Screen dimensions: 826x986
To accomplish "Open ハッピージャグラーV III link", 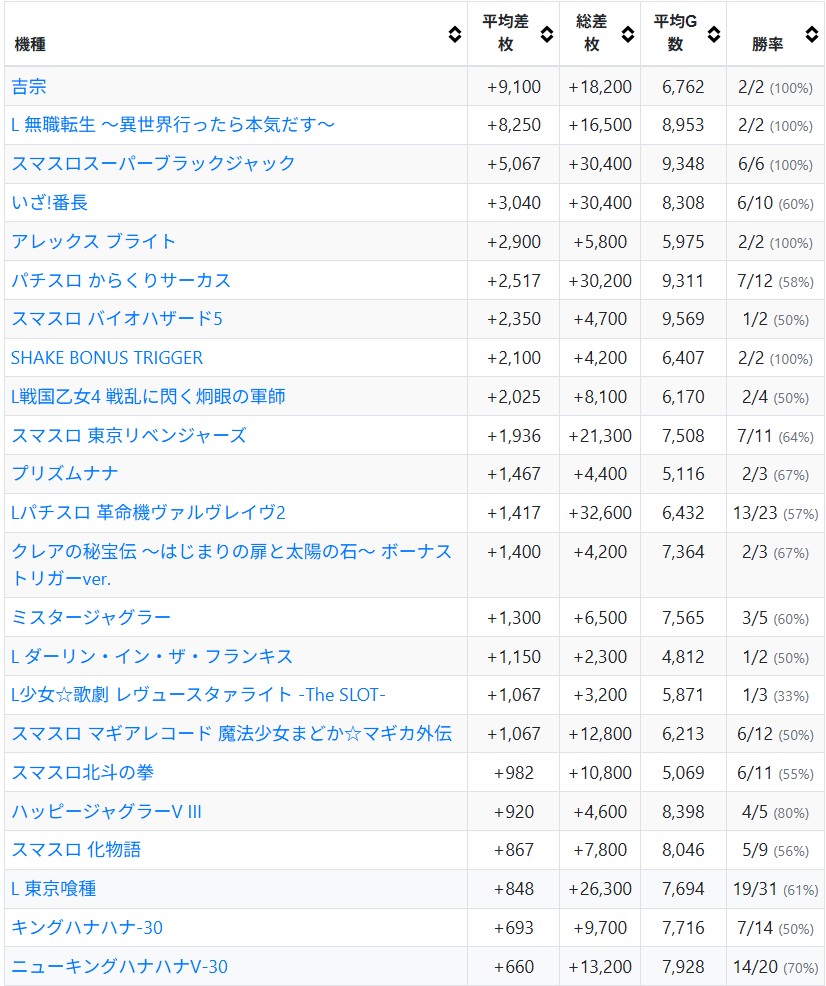I will click(106, 812).
